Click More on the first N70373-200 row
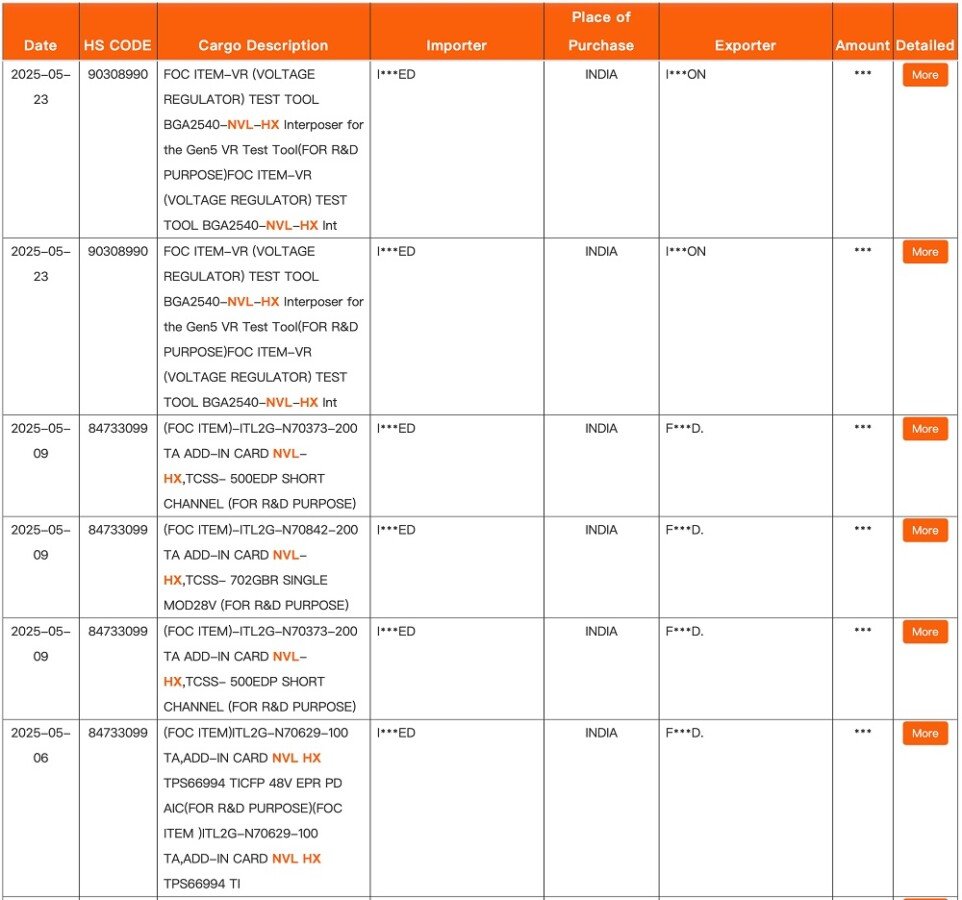The image size is (962, 900). (x=925, y=429)
